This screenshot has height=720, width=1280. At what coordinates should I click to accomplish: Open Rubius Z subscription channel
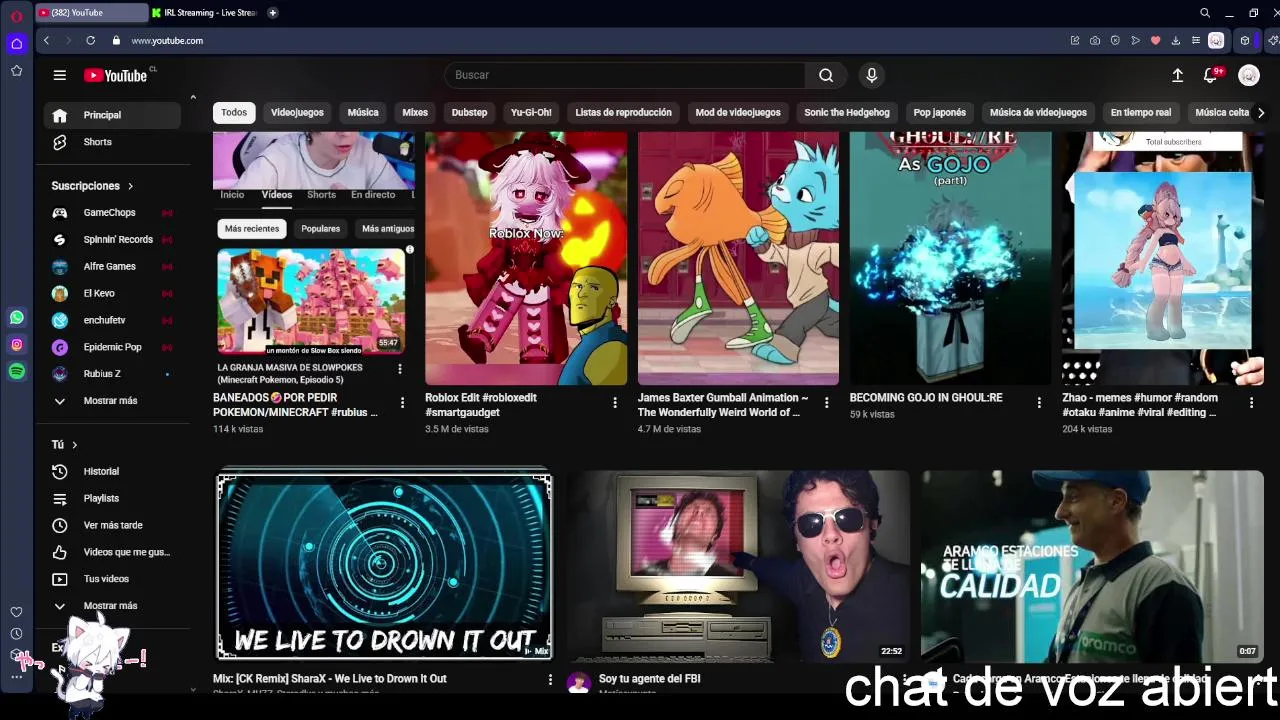click(112, 374)
